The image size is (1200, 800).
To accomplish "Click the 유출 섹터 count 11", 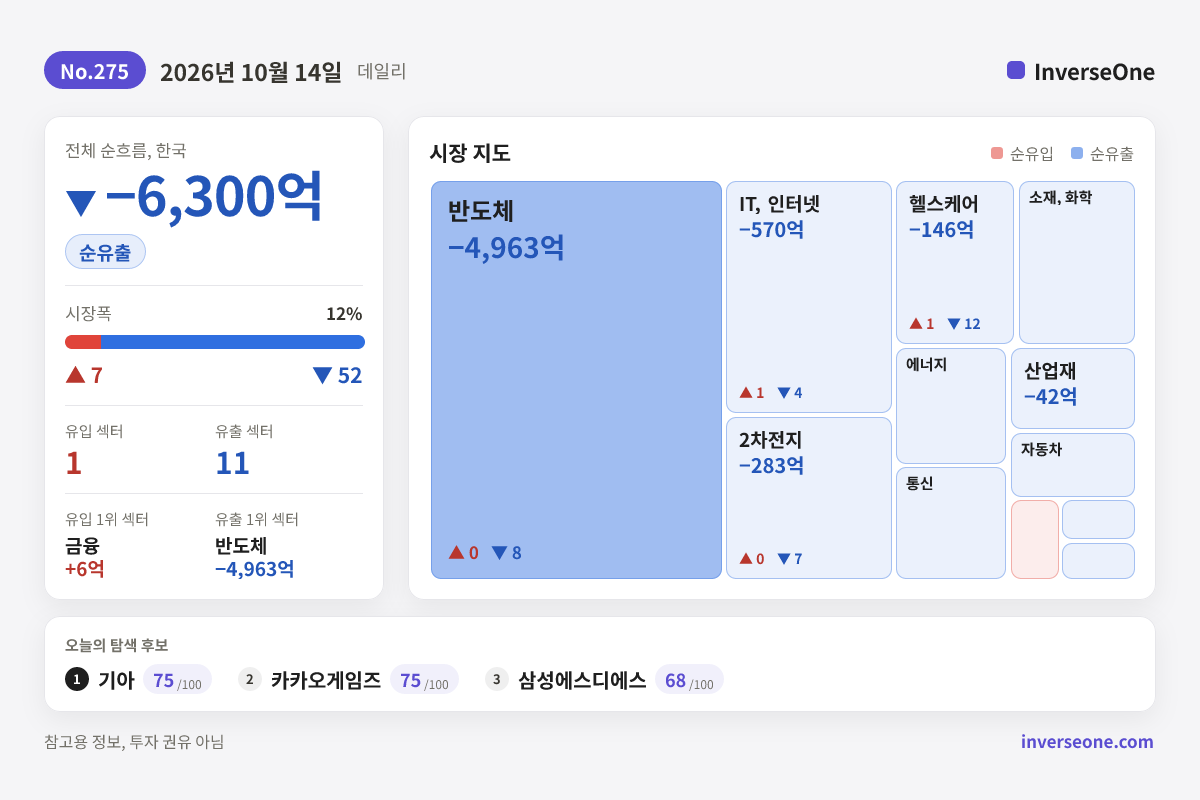I will 232,463.
